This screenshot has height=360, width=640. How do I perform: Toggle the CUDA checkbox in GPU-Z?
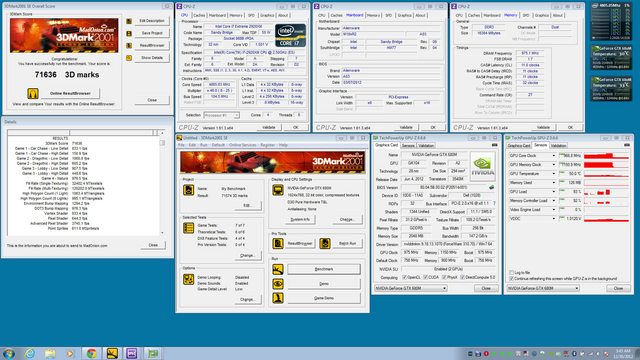tap(425, 277)
